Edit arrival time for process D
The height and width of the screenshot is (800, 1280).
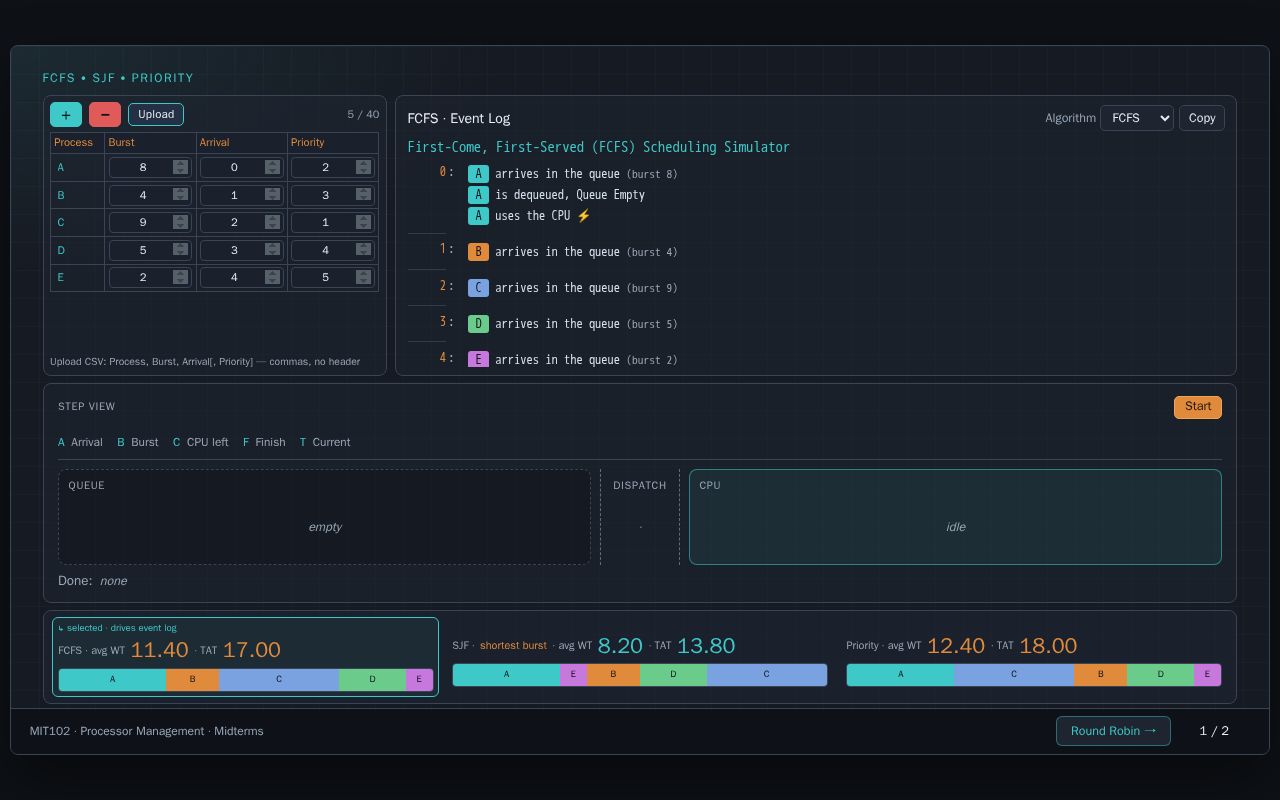241,250
